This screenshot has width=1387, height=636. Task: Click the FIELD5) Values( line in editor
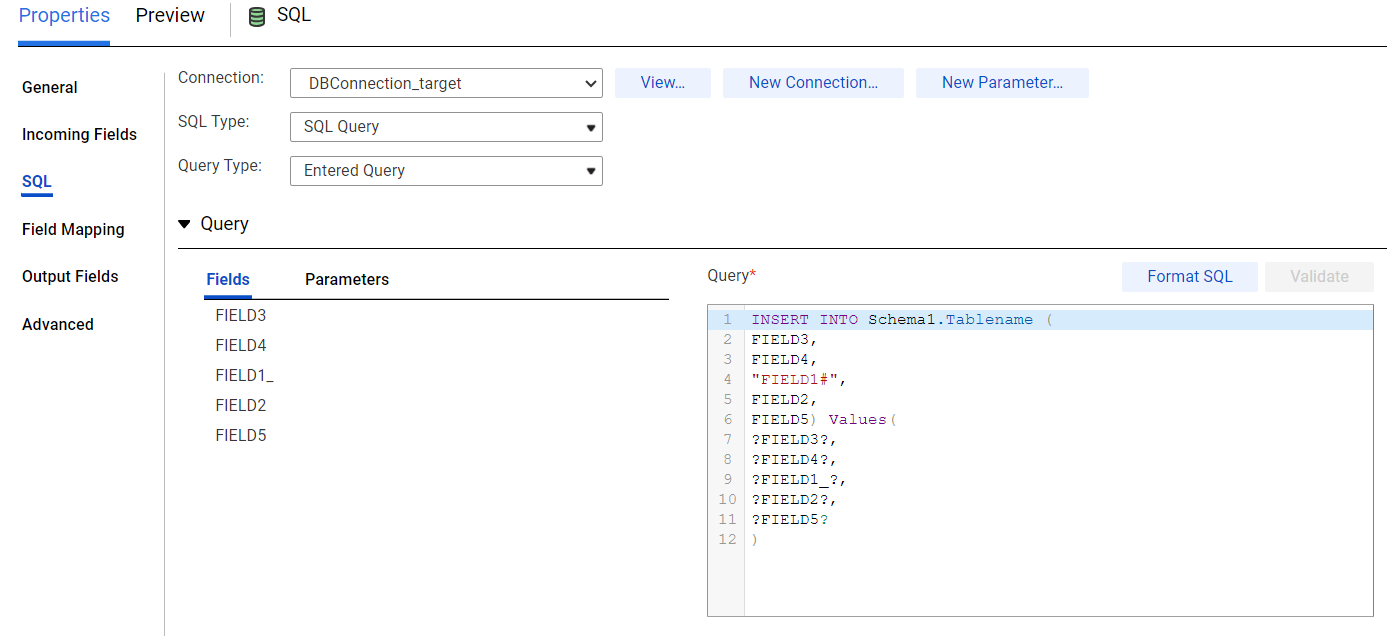click(824, 420)
